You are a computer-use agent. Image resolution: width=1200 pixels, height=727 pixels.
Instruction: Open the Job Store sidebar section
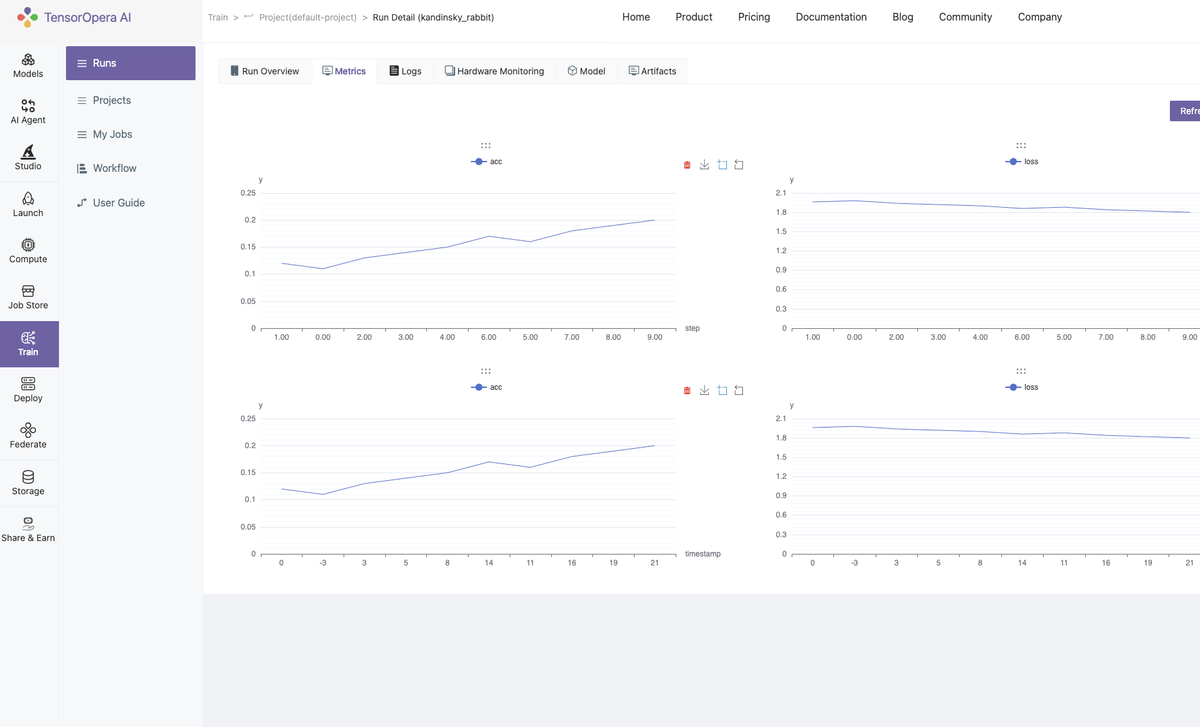click(28, 297)
